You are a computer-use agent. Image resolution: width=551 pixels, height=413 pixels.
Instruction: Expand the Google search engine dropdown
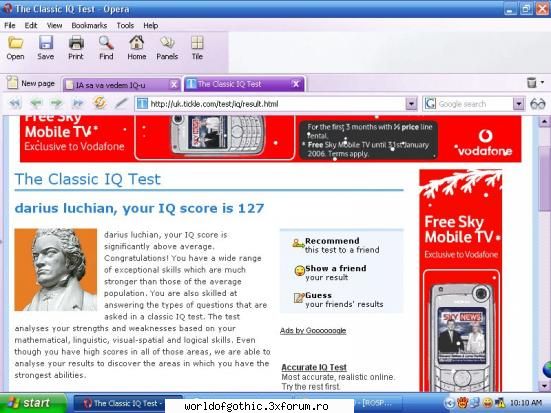[x=518, y=104]
